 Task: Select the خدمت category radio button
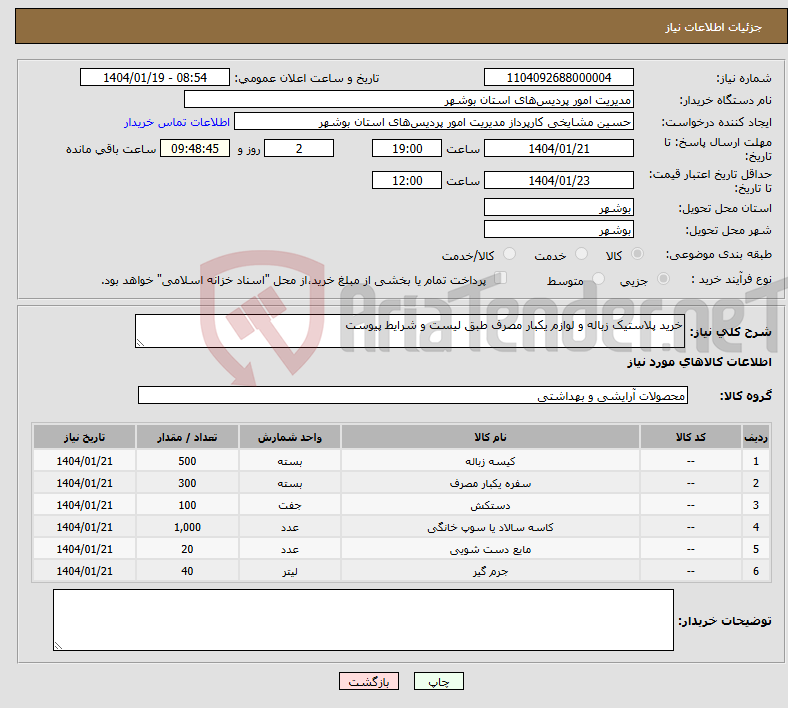click(580, 255)
